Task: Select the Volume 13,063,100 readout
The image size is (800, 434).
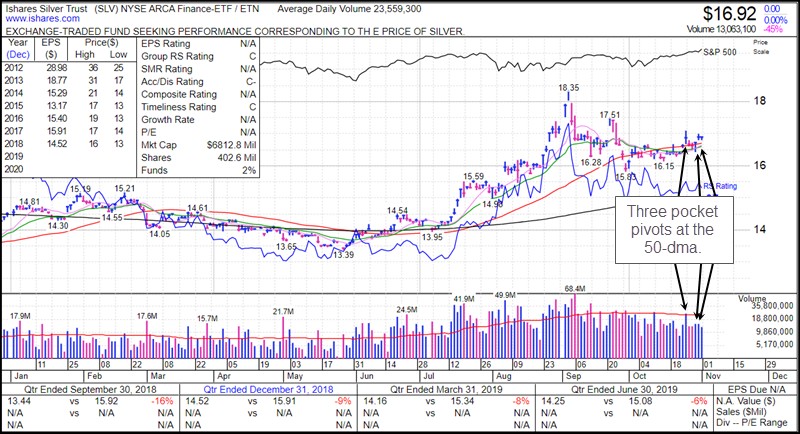Action: (721, 30)
